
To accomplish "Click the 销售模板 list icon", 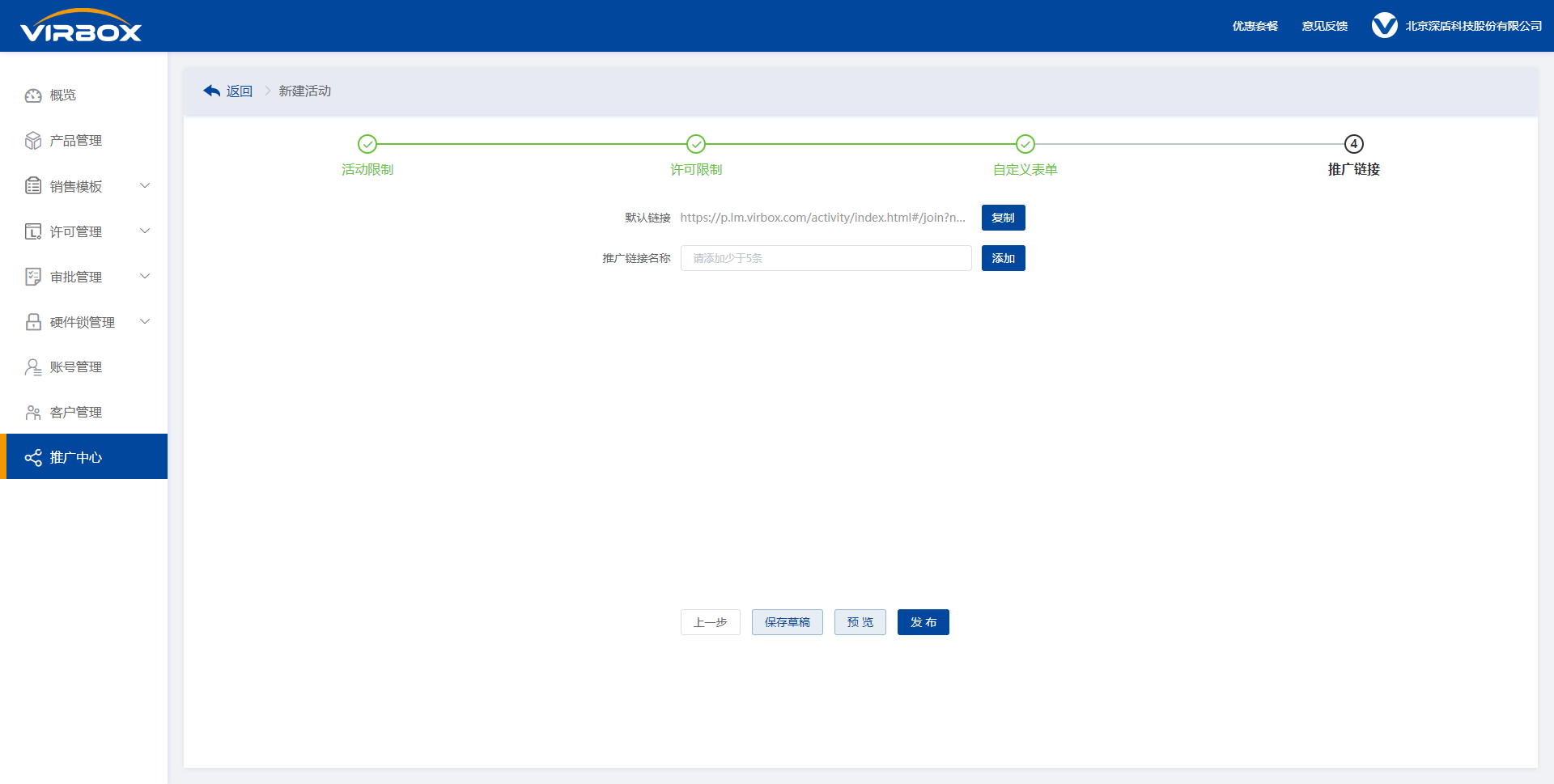I will (33, 186).
